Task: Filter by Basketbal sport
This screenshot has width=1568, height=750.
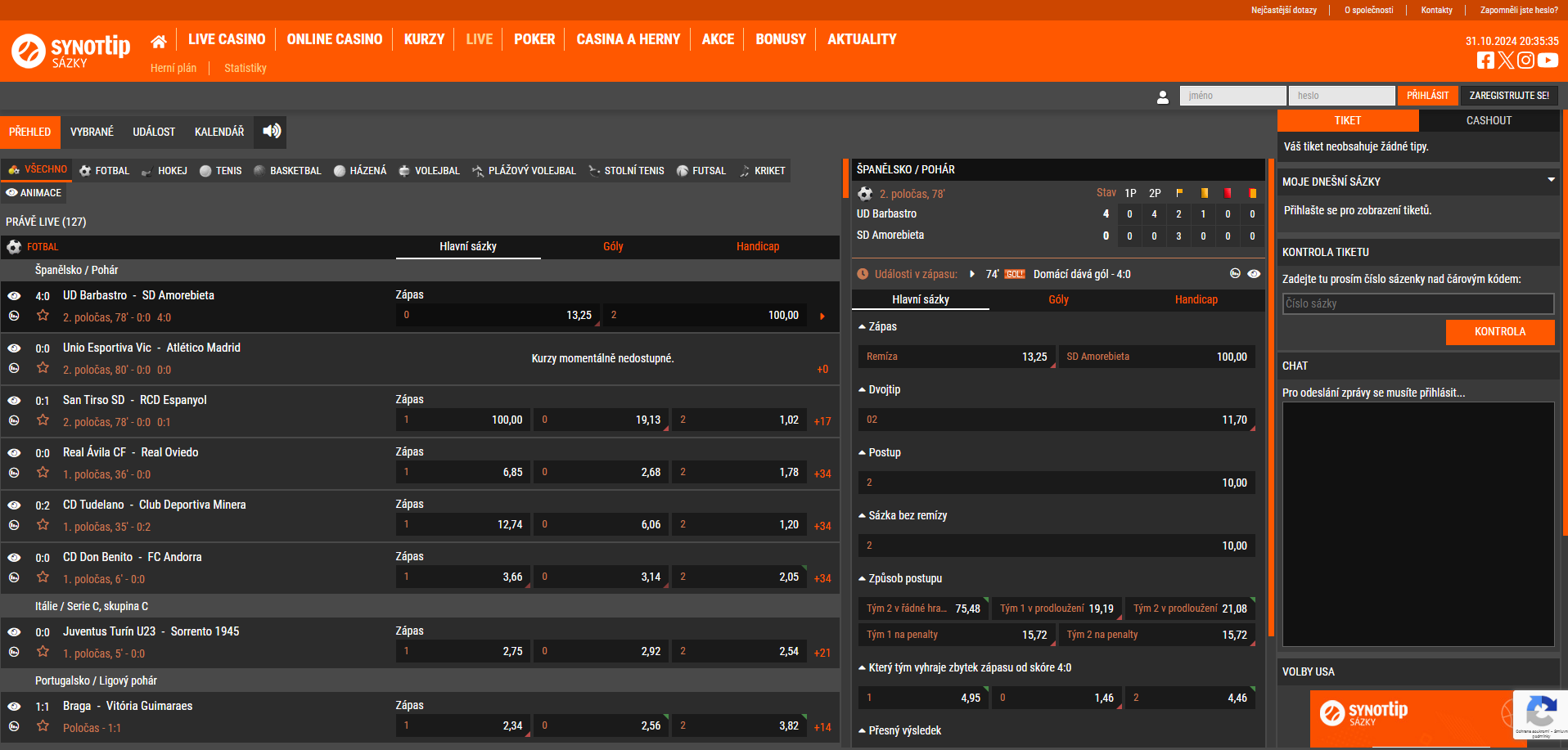Action: [x=287, y=171]
